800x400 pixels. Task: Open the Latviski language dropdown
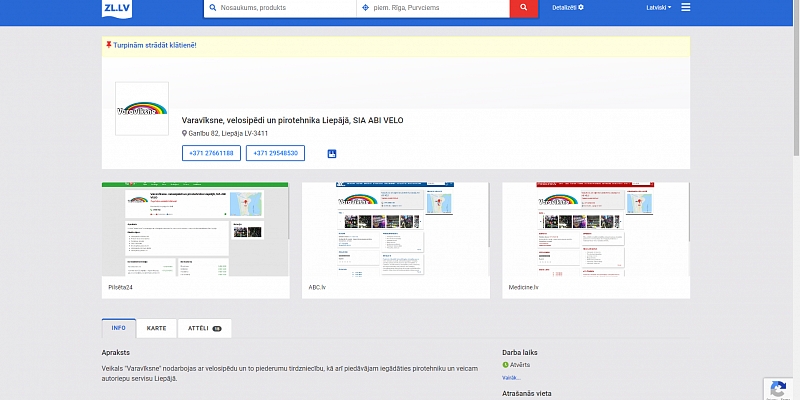pyautogui.click(x=657, y=7)
